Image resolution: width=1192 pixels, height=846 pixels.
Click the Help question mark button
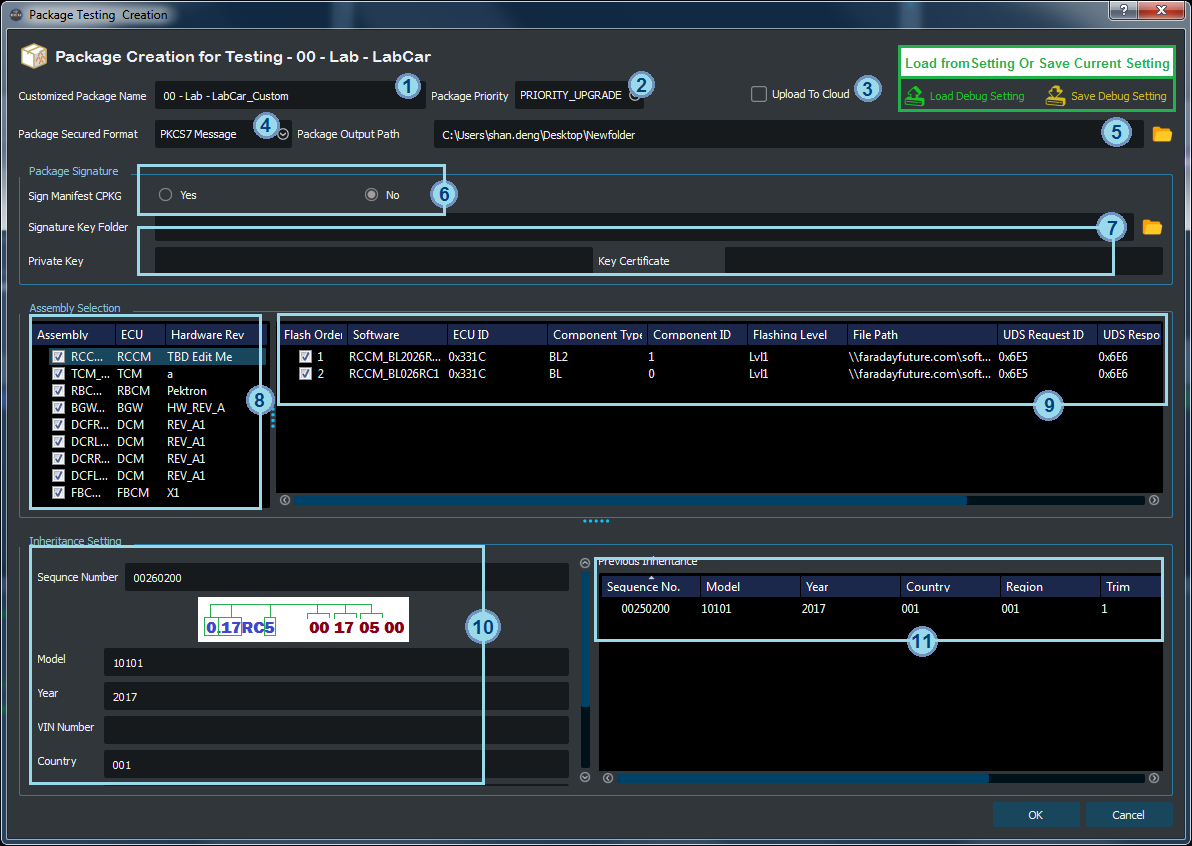1123,10
